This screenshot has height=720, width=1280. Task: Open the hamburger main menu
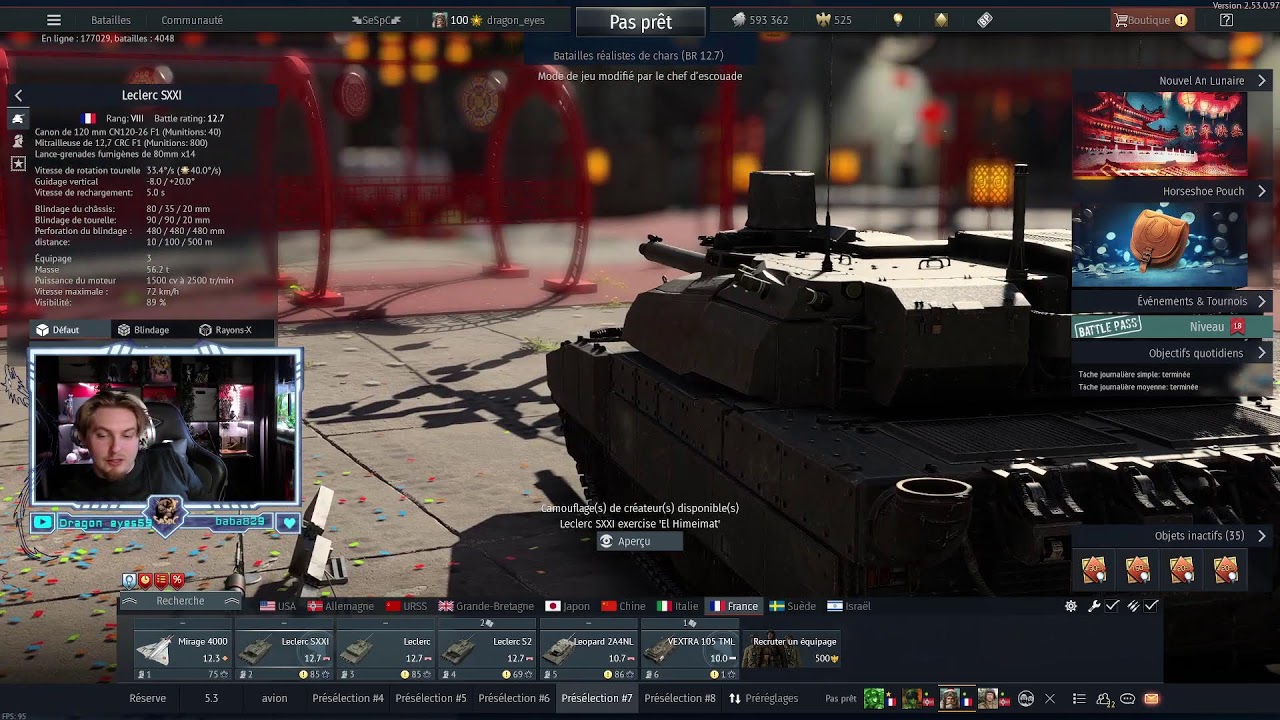pos(54,20)
